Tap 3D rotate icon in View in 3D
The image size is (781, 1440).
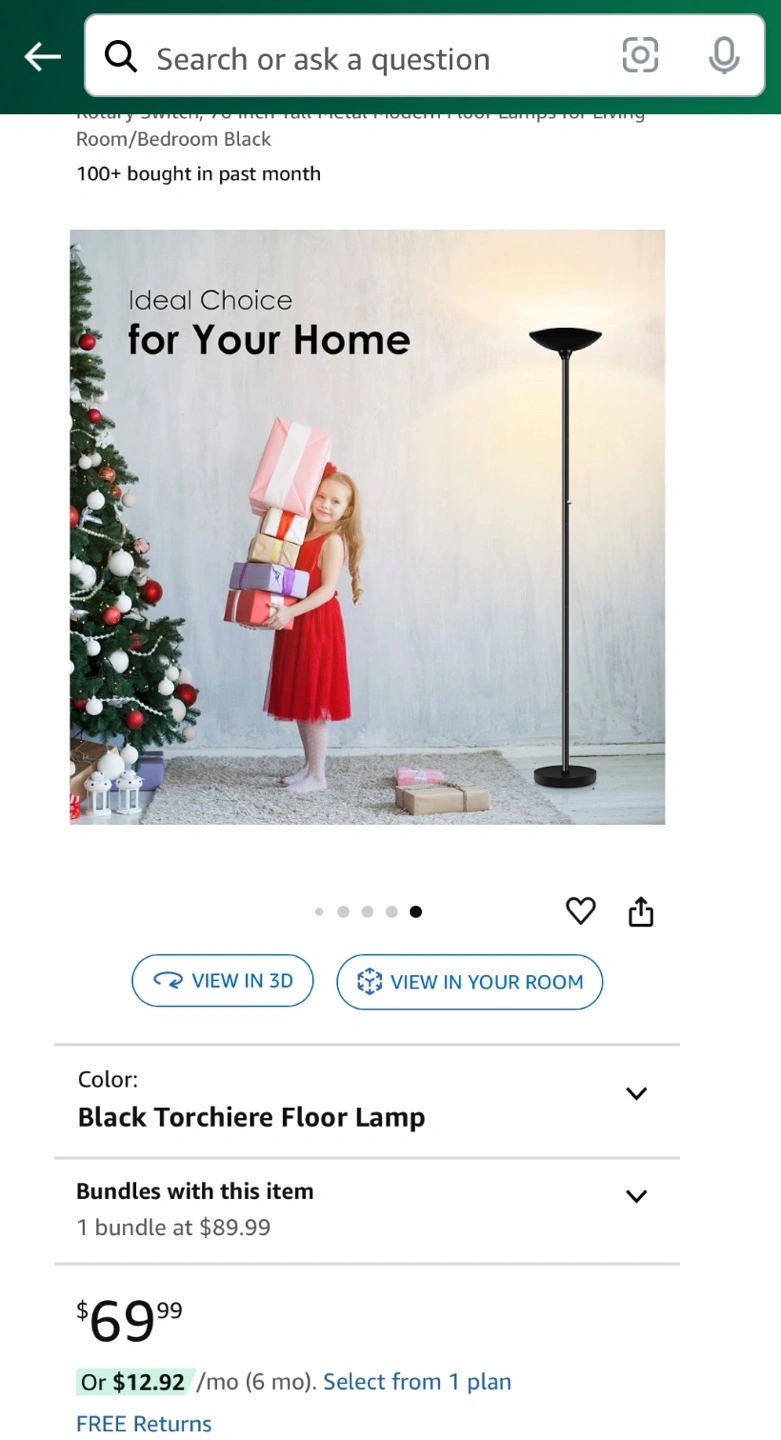(x=167, y=981)
